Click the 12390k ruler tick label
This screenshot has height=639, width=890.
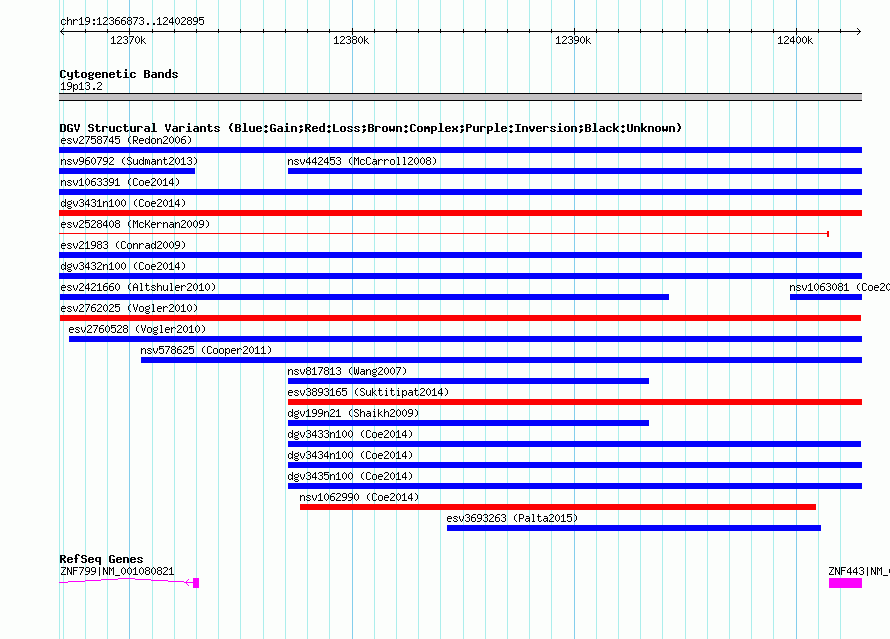[x=573, y=40]
